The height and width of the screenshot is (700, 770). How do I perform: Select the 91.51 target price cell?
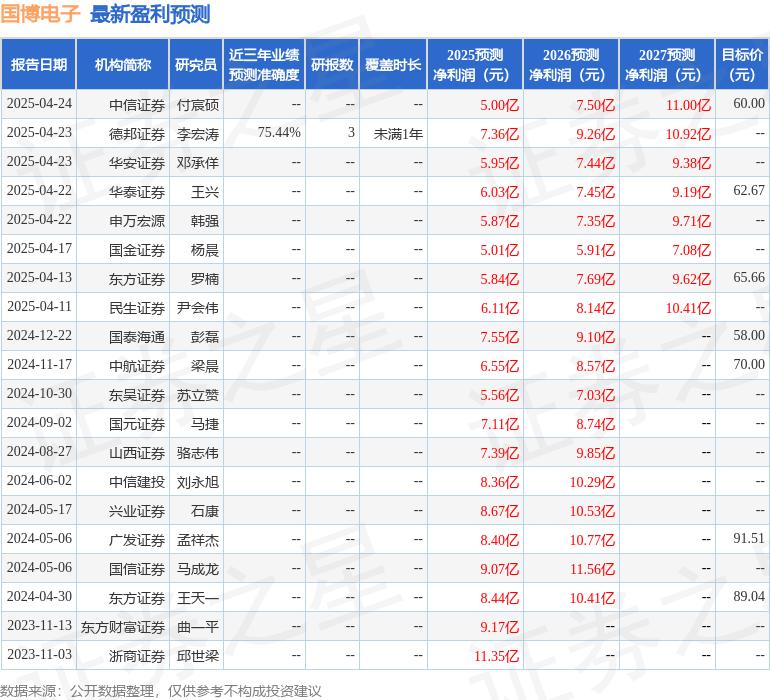pyautogui.click(x=748, y=539)
